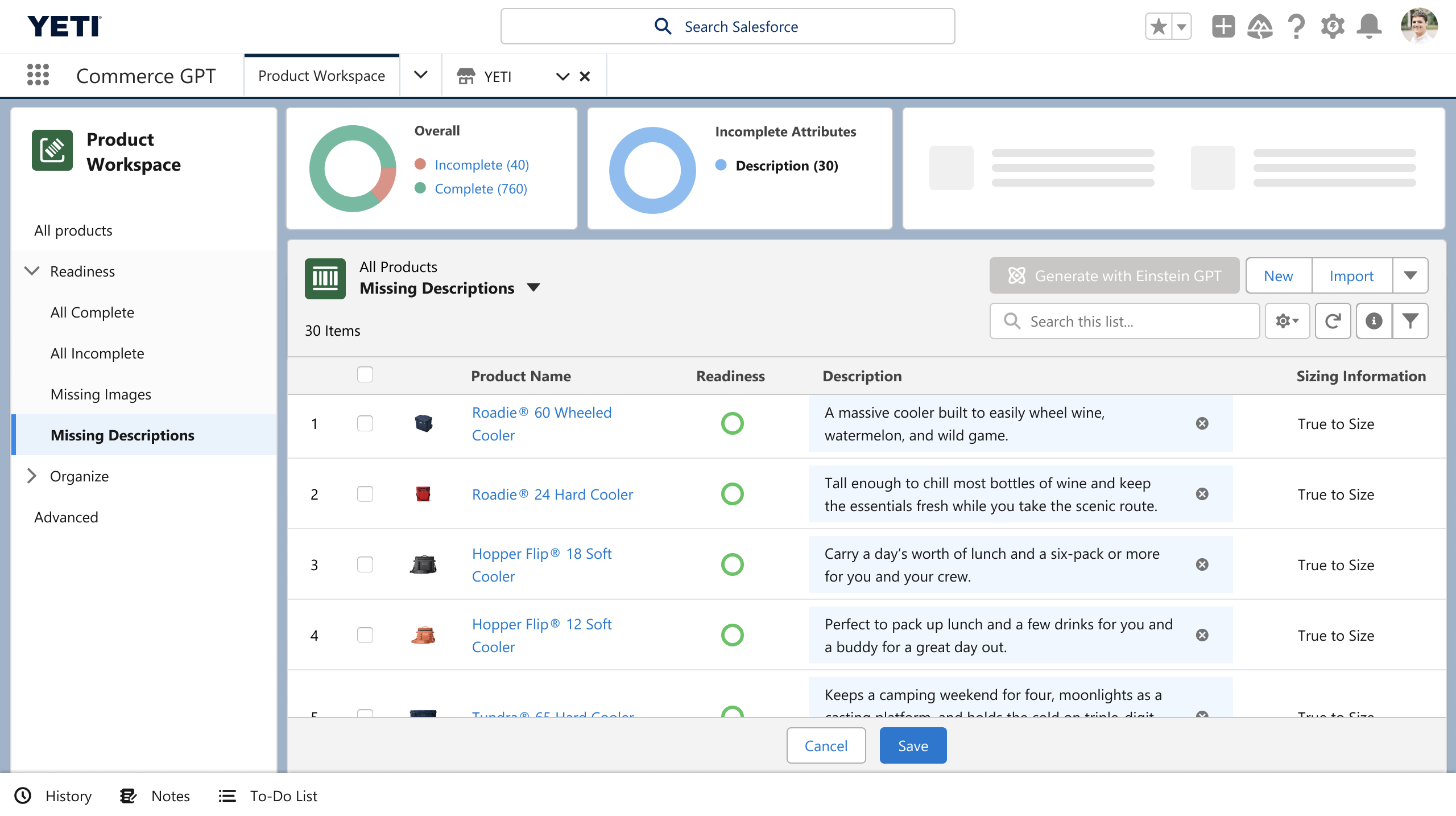This screenshot has height=816, width=1456.
Task: Select the checkbox for Roadie 24 Hard Cooler
Action: tap(365, 494)
